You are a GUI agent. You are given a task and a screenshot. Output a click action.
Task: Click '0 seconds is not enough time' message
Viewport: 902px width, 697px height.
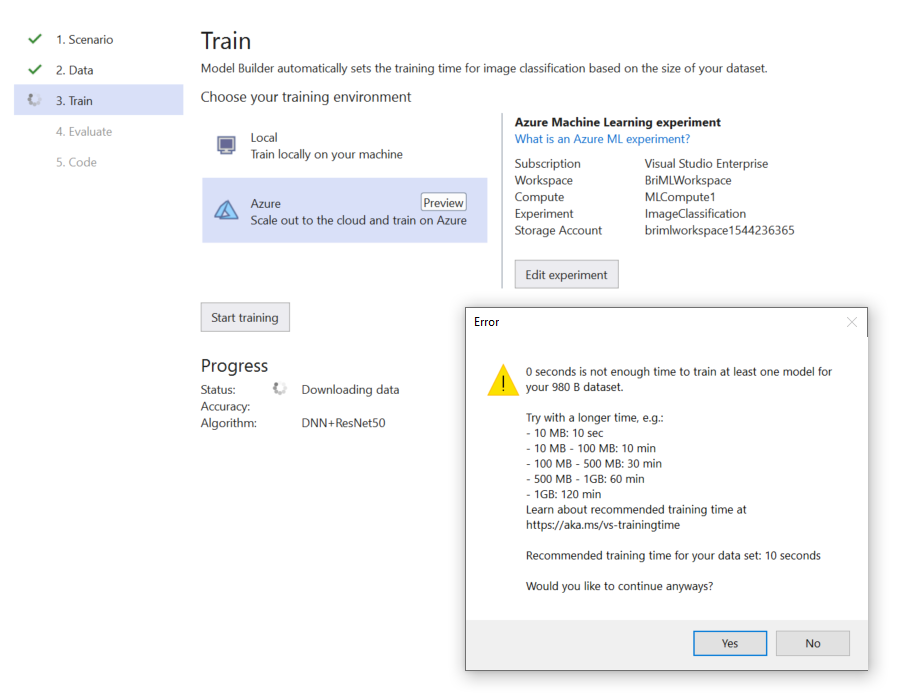pyautogui.click(x=679, y=379)
